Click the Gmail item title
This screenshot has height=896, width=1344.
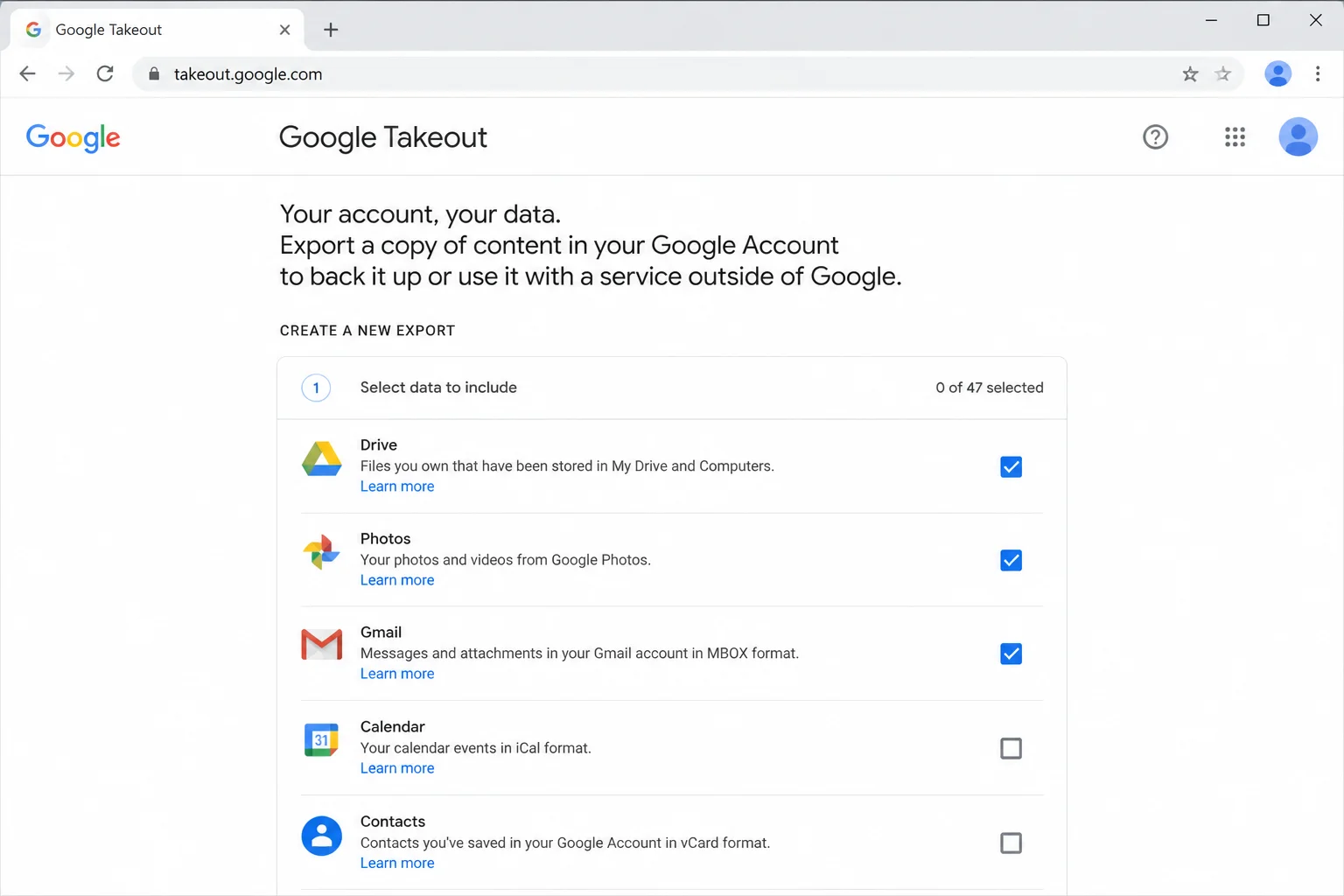click(381, 632)
